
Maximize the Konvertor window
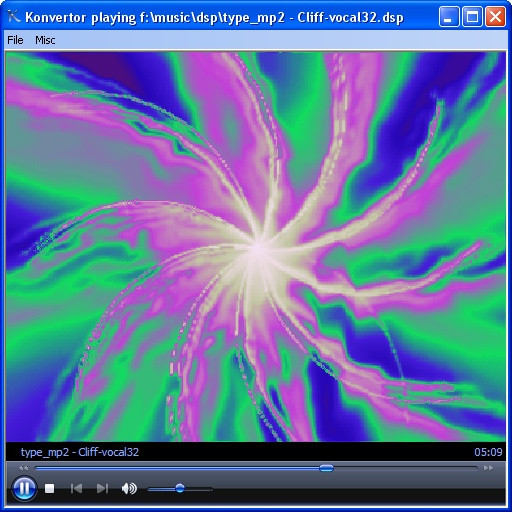472,17
